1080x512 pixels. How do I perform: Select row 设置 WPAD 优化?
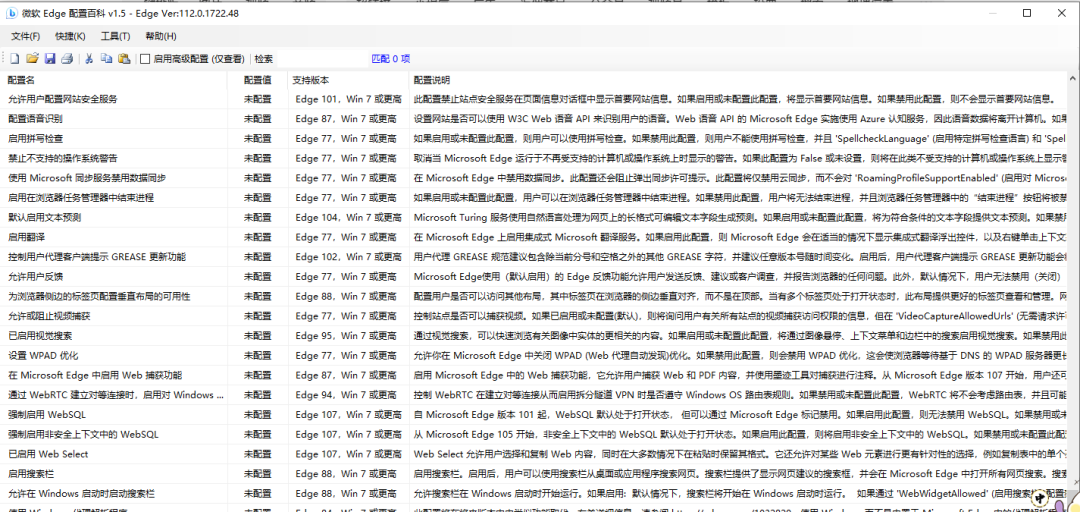click(535, 356)
